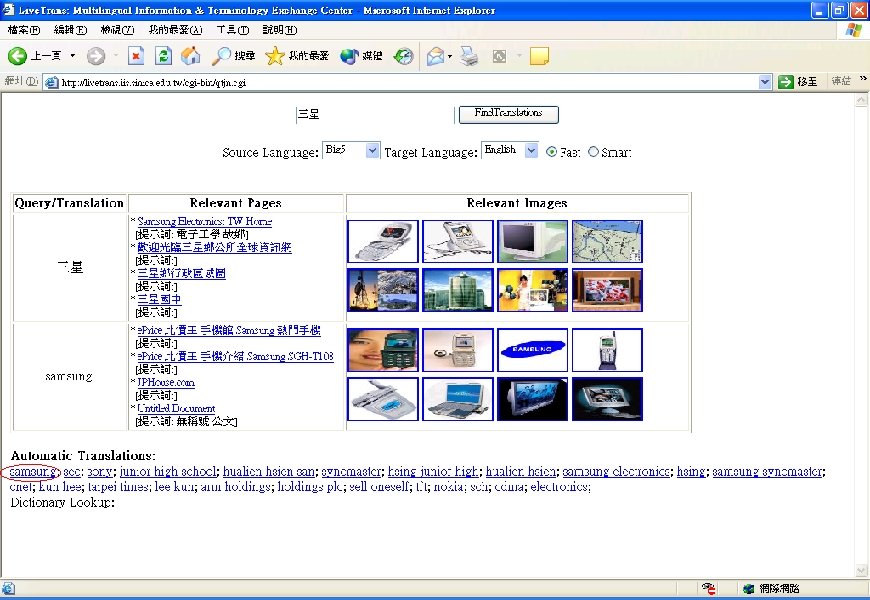Click the page icon in the address bar
Screen dimensions: 870x600
click(x=52, y=82)
